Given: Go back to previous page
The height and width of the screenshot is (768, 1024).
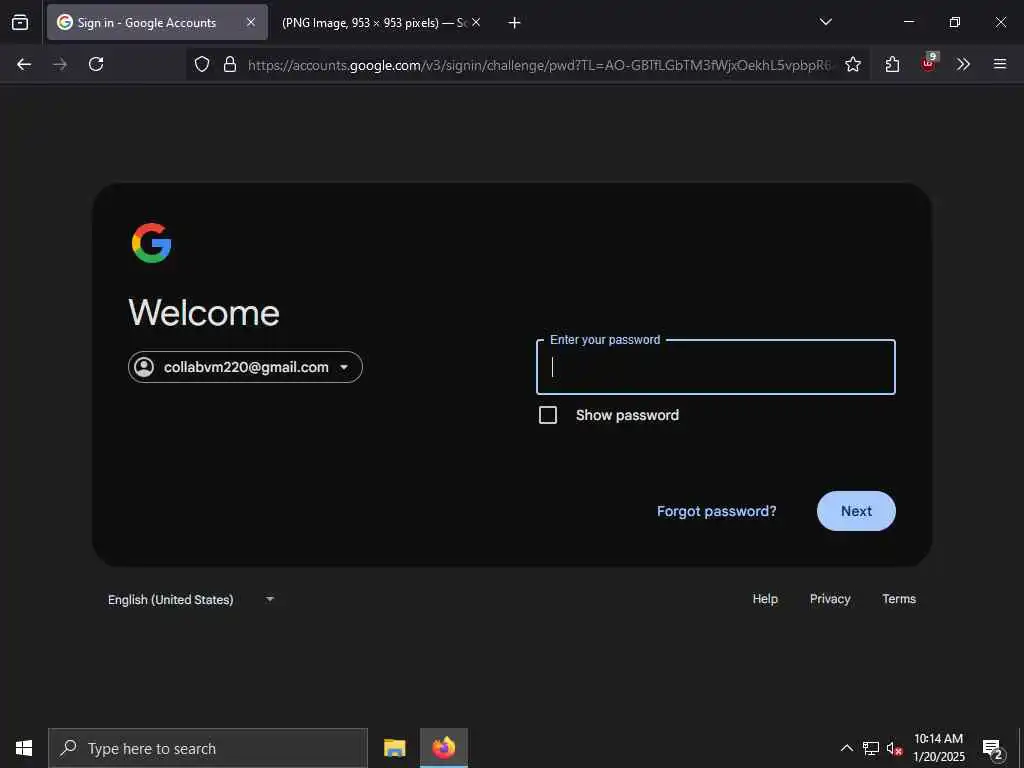Looking at the screenshot, I should [24, 64].
